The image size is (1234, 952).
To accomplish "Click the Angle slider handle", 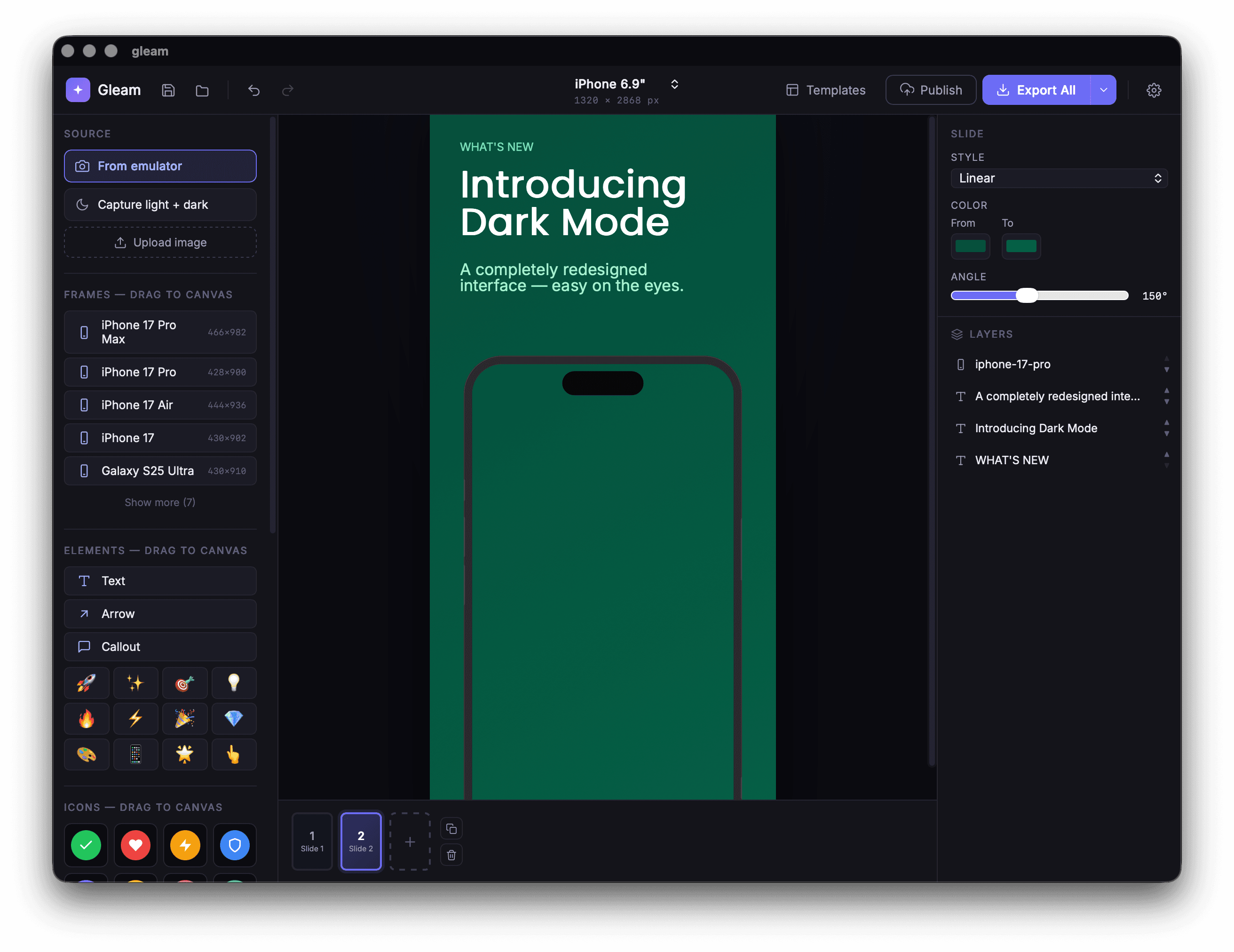I will click(1027, 295).
